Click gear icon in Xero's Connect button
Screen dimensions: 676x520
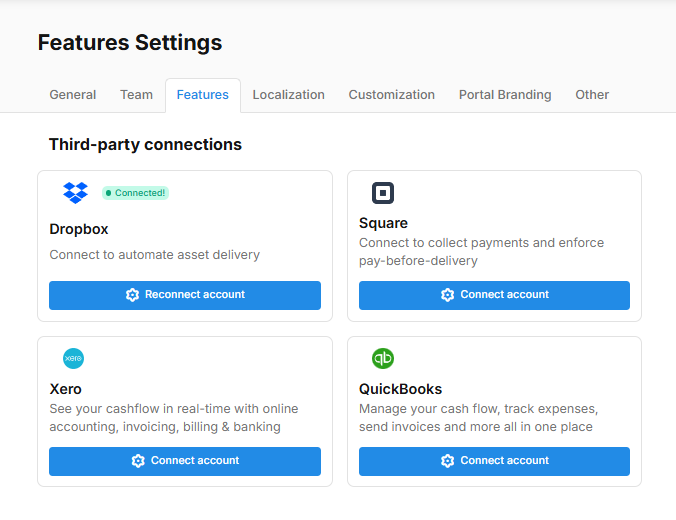coord(138,461)
